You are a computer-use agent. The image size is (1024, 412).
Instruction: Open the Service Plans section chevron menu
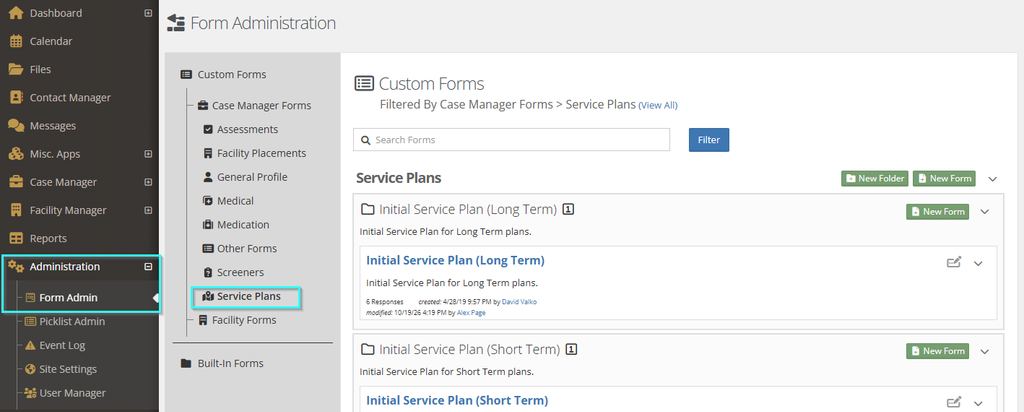coord(993,179)
